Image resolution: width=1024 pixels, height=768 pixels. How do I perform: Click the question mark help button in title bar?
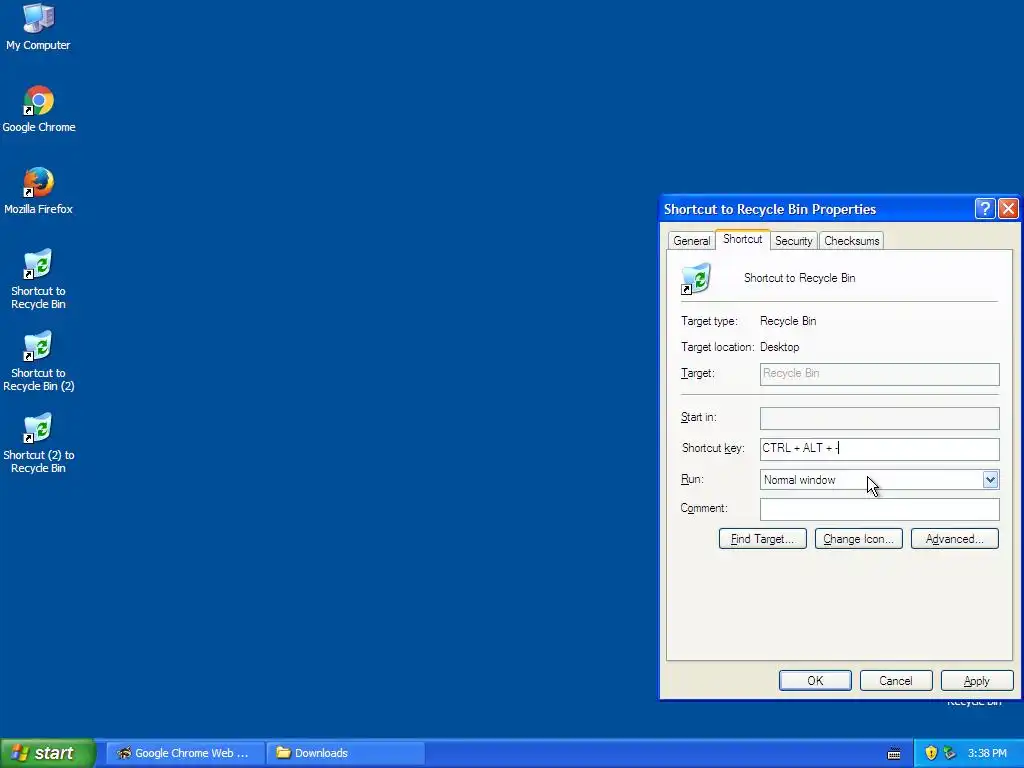click(985, 208)
